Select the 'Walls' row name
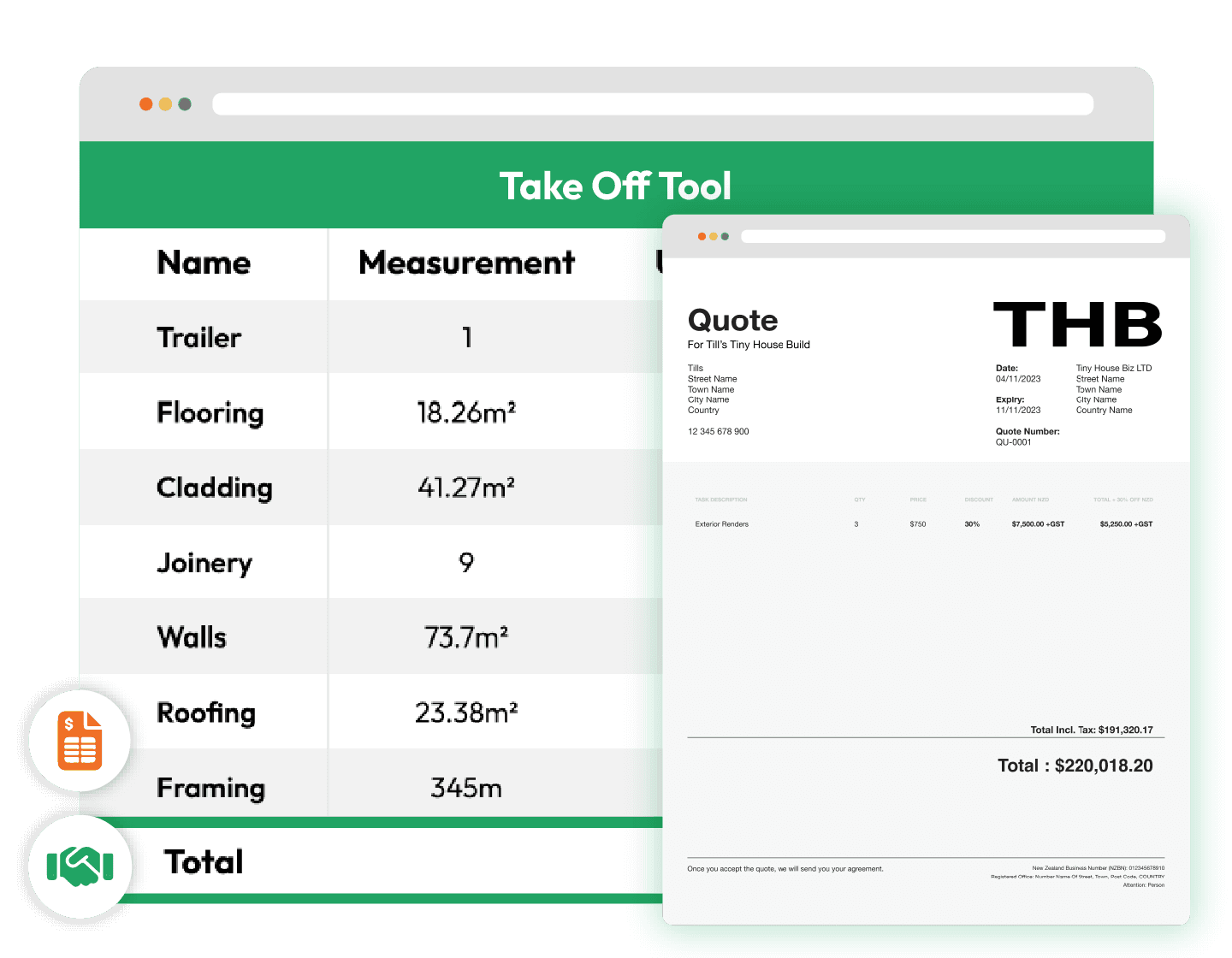1232x958 pixels. pyautogui.click(x=192, y=637)
